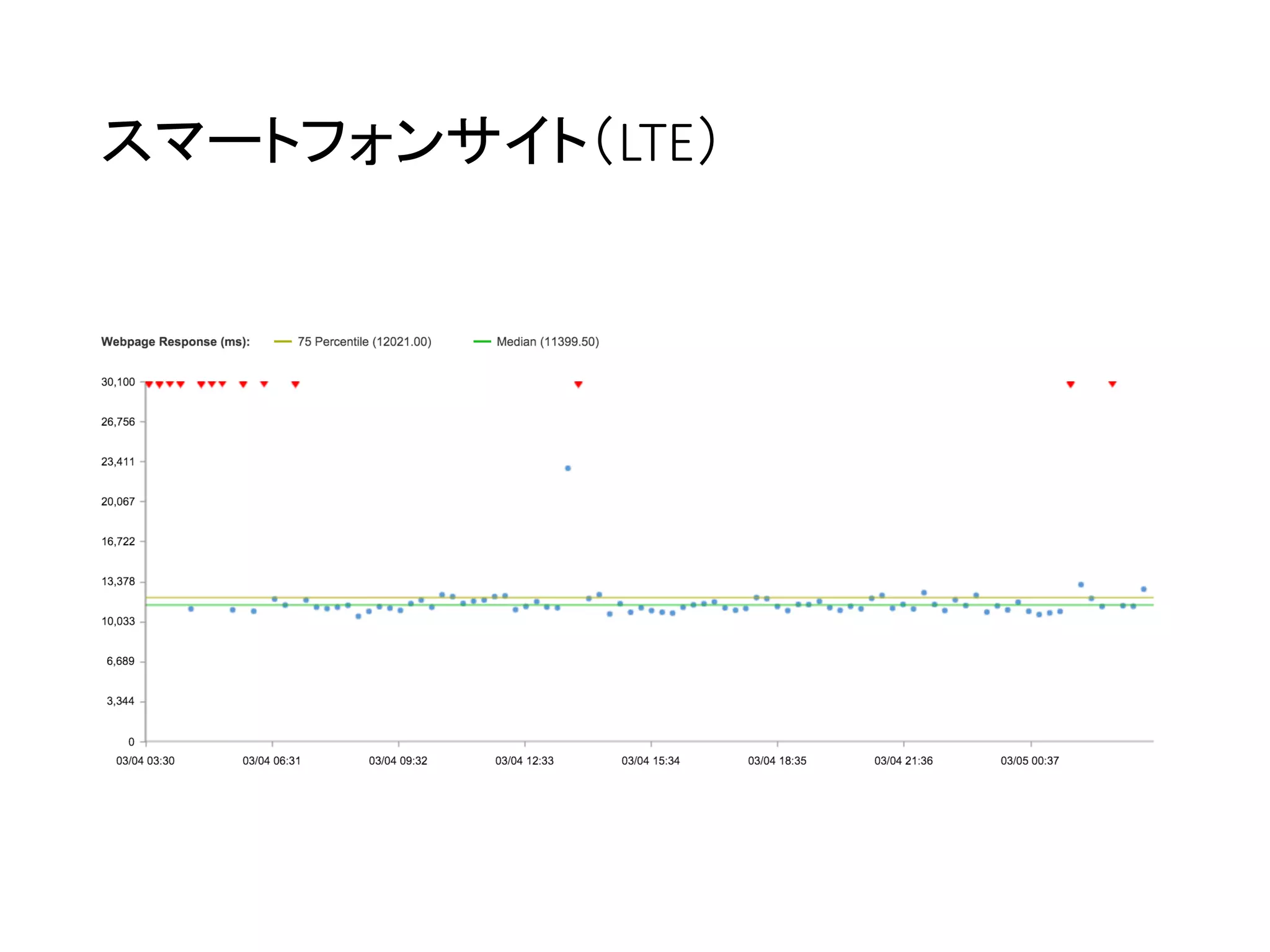The height and width of the screenshot is (952, 1270).
Task: Click the 03/04 21:36 x-axis label
Action: 904,760
